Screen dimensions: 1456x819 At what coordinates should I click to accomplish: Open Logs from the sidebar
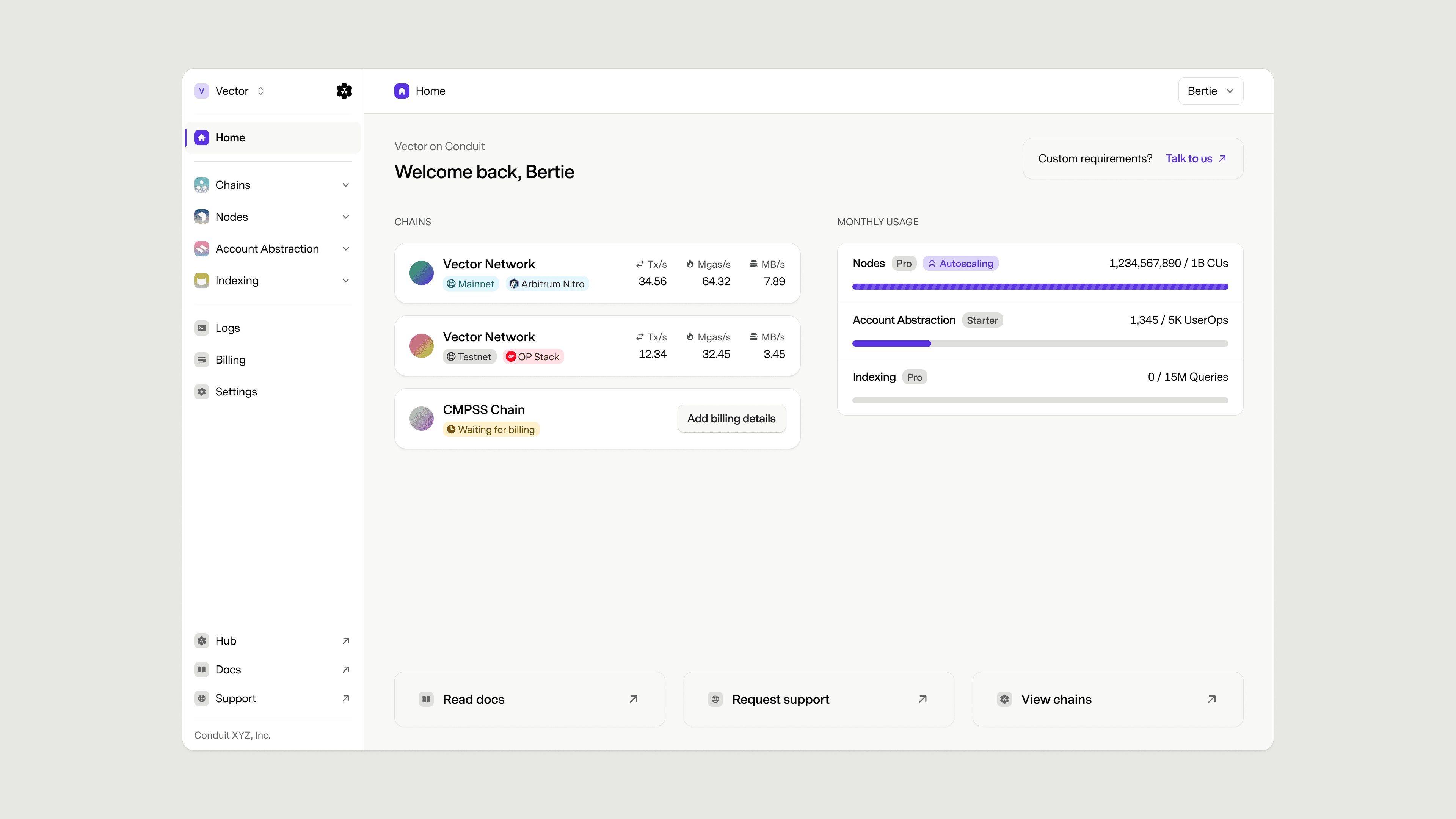click(x=227, y=328)
